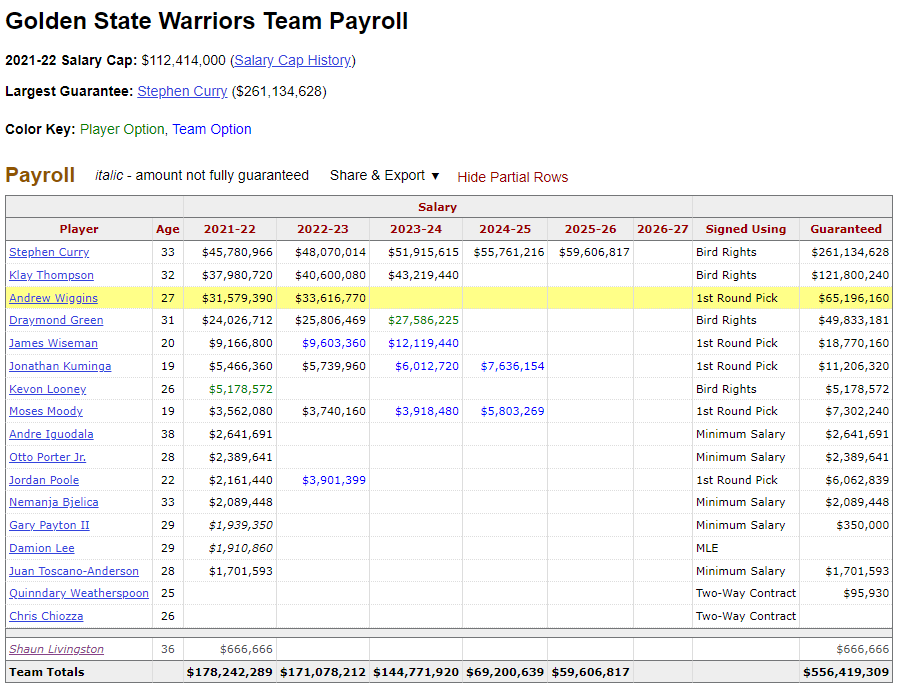This screenshot has height=690, width=901.
Task: Select Wiggins' guaranteed amount $65,196,160
Action: [x=854, y=298]
